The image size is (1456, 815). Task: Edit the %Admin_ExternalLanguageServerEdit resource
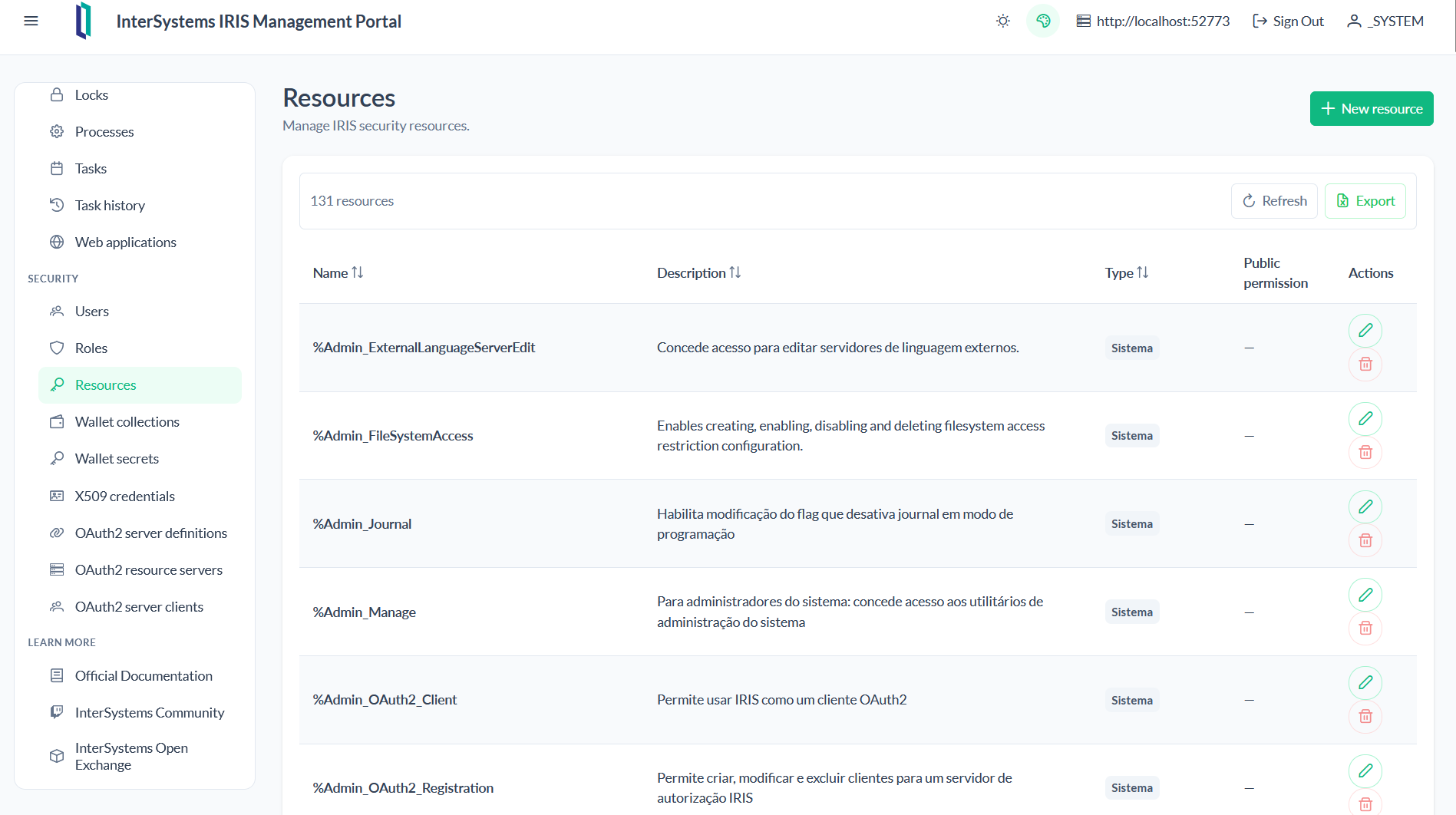(x=1365, y=331)
